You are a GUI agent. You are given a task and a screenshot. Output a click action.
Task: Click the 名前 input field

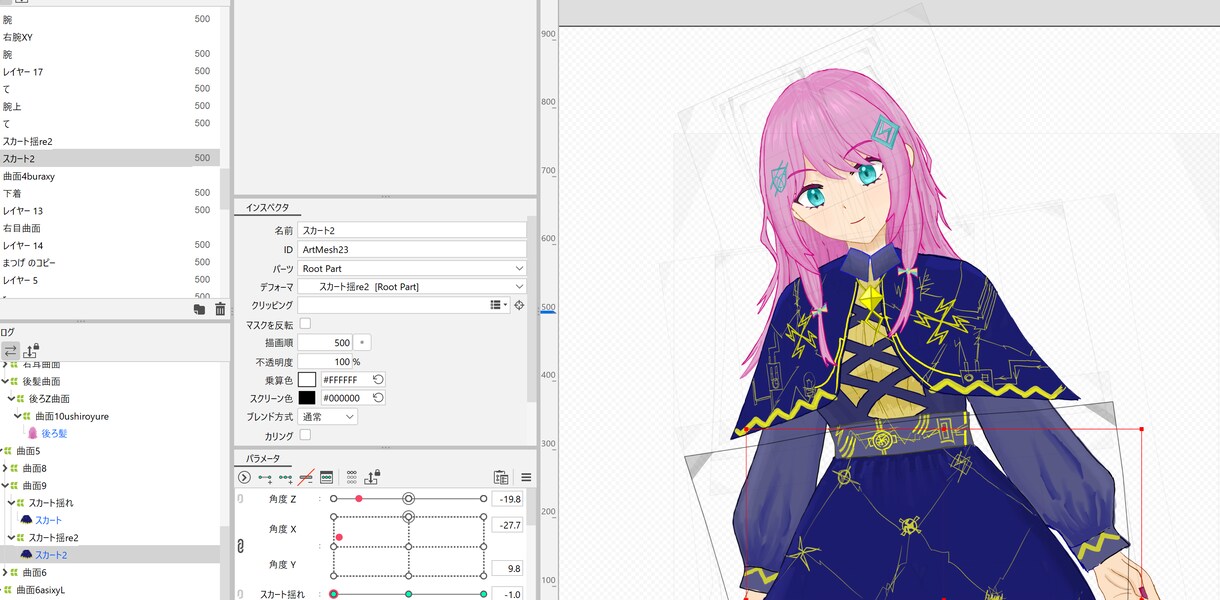(412, 231)
